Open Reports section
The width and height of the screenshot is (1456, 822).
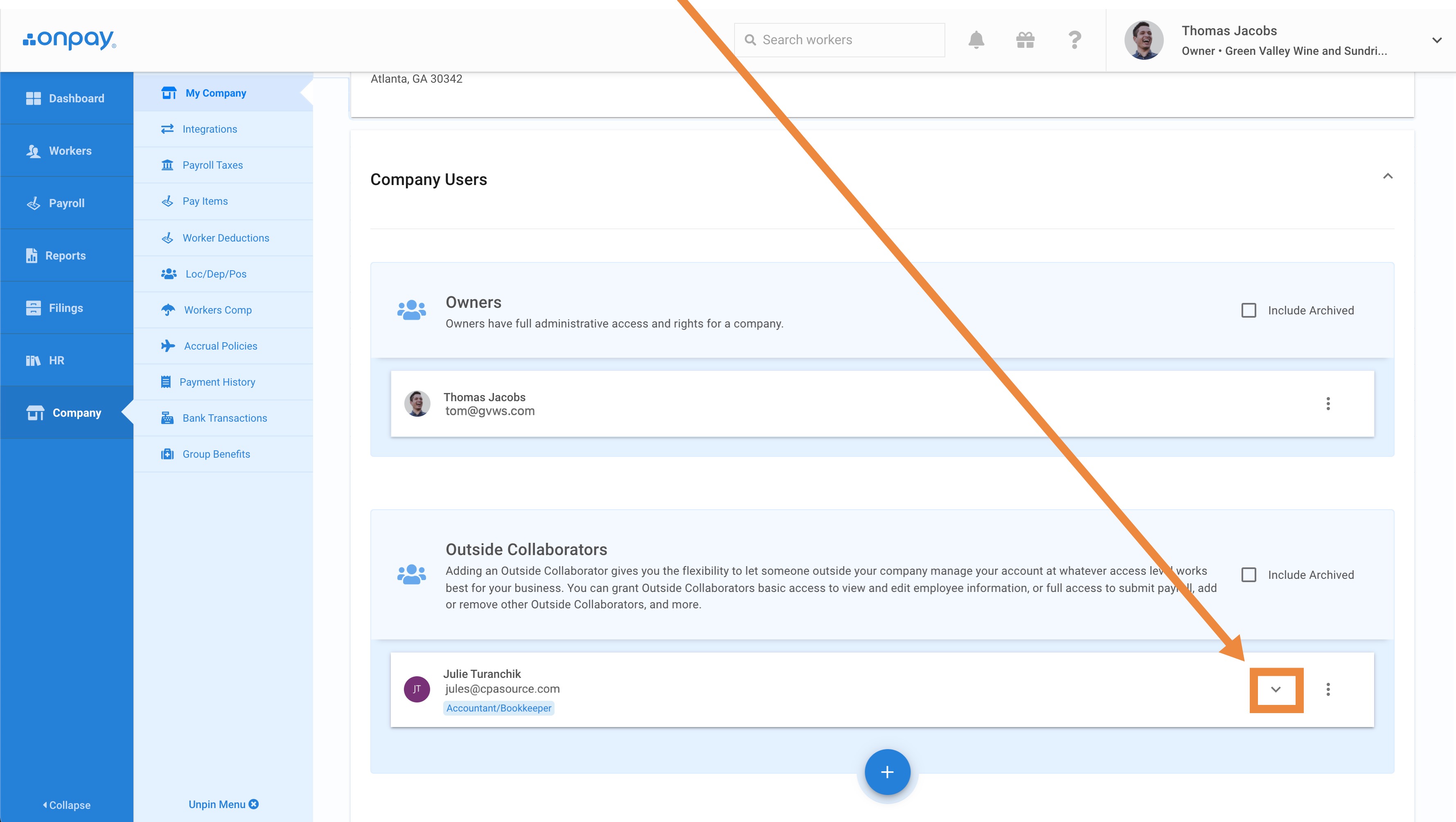coord(67,255)
